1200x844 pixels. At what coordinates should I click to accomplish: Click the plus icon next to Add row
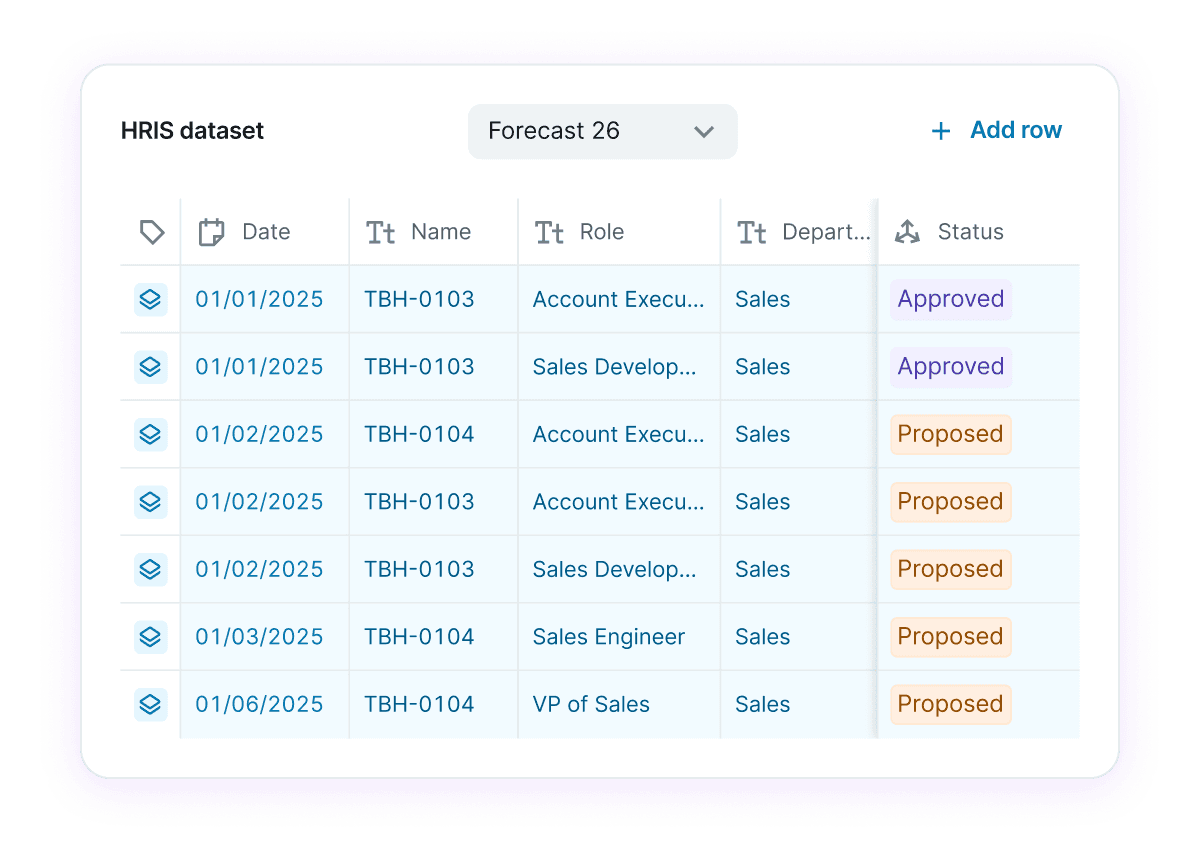pyautogui.click(x=940, y=130)
